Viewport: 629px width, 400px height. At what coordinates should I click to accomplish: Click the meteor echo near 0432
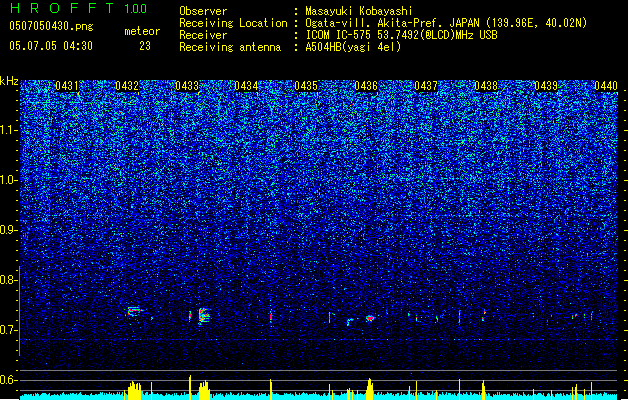(x=135, y=311)
